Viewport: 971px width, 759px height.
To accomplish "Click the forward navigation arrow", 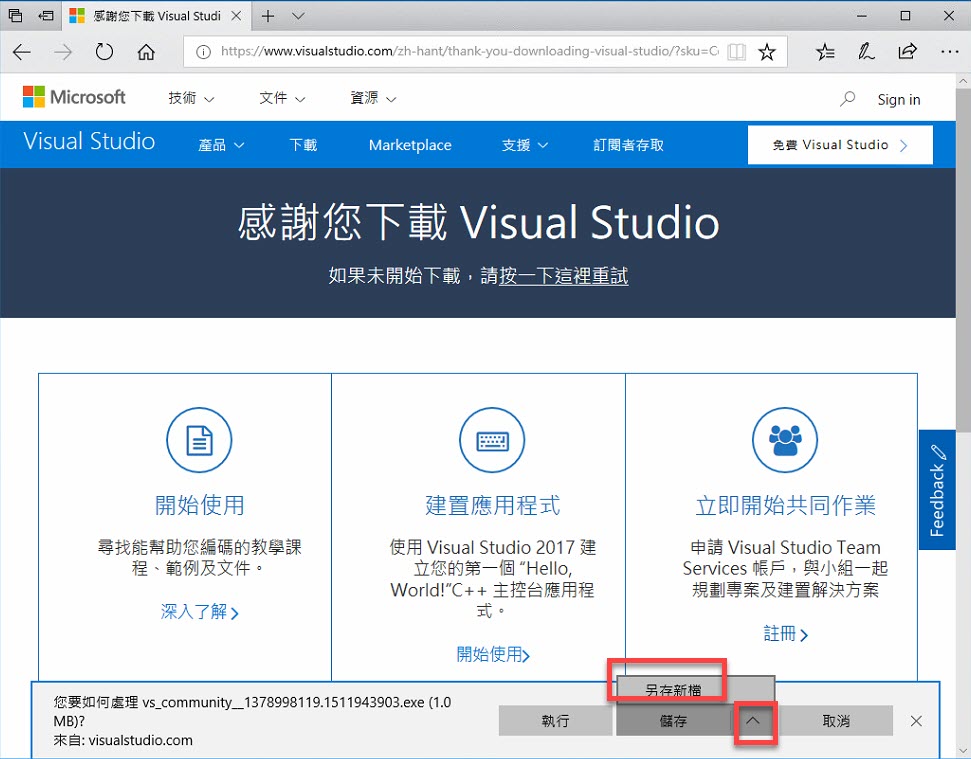I will click(63, 52).
